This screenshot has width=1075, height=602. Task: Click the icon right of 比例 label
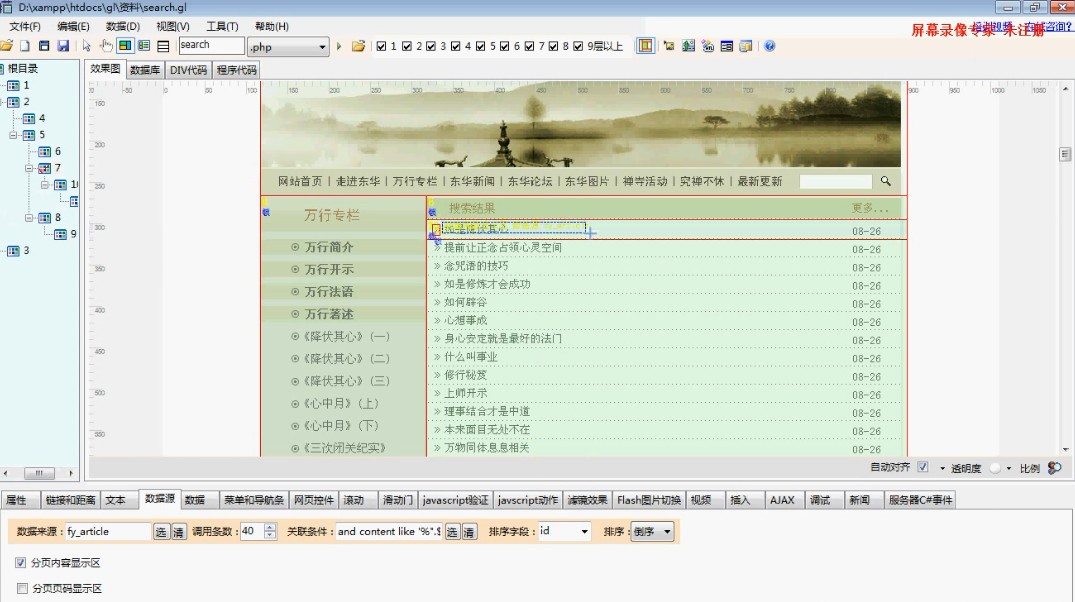[x=1054, y=468]
